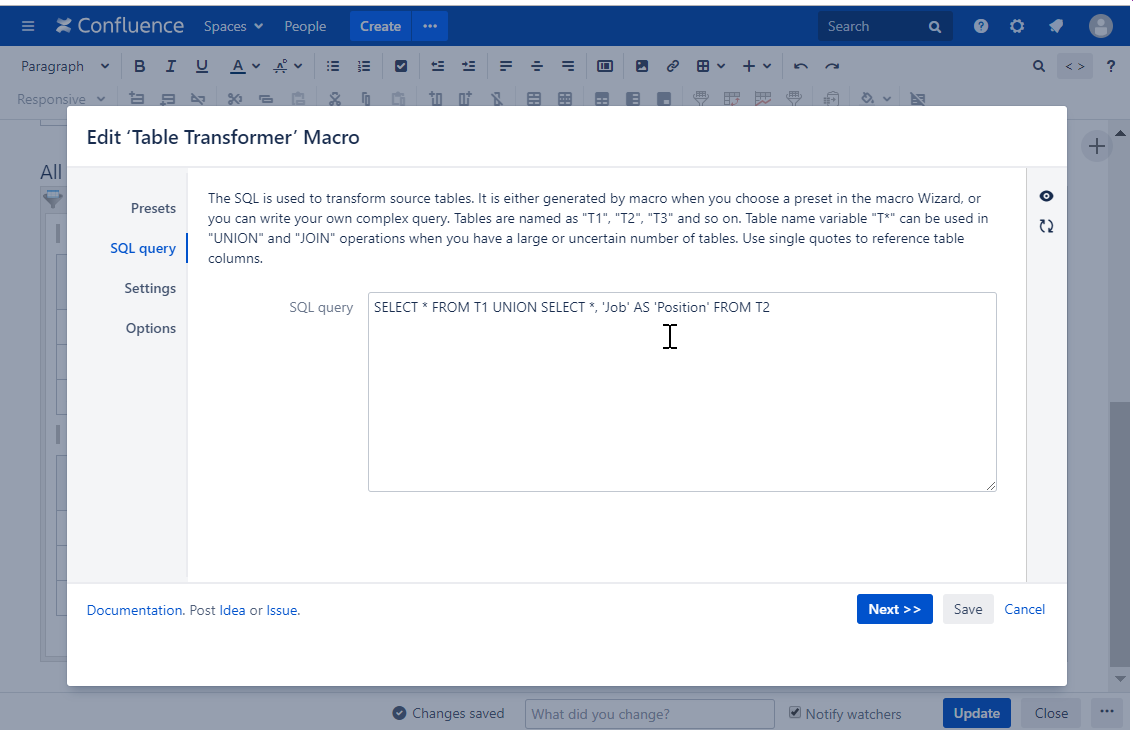Screen dimensions: 1133x734
Task: Open the table insert dropdown
Action: [710, 66]
